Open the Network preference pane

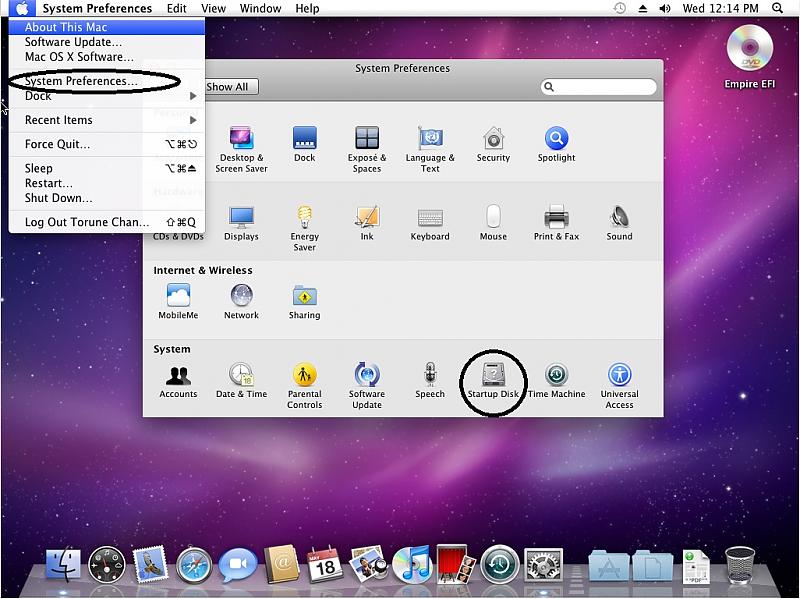click(241, 296)
